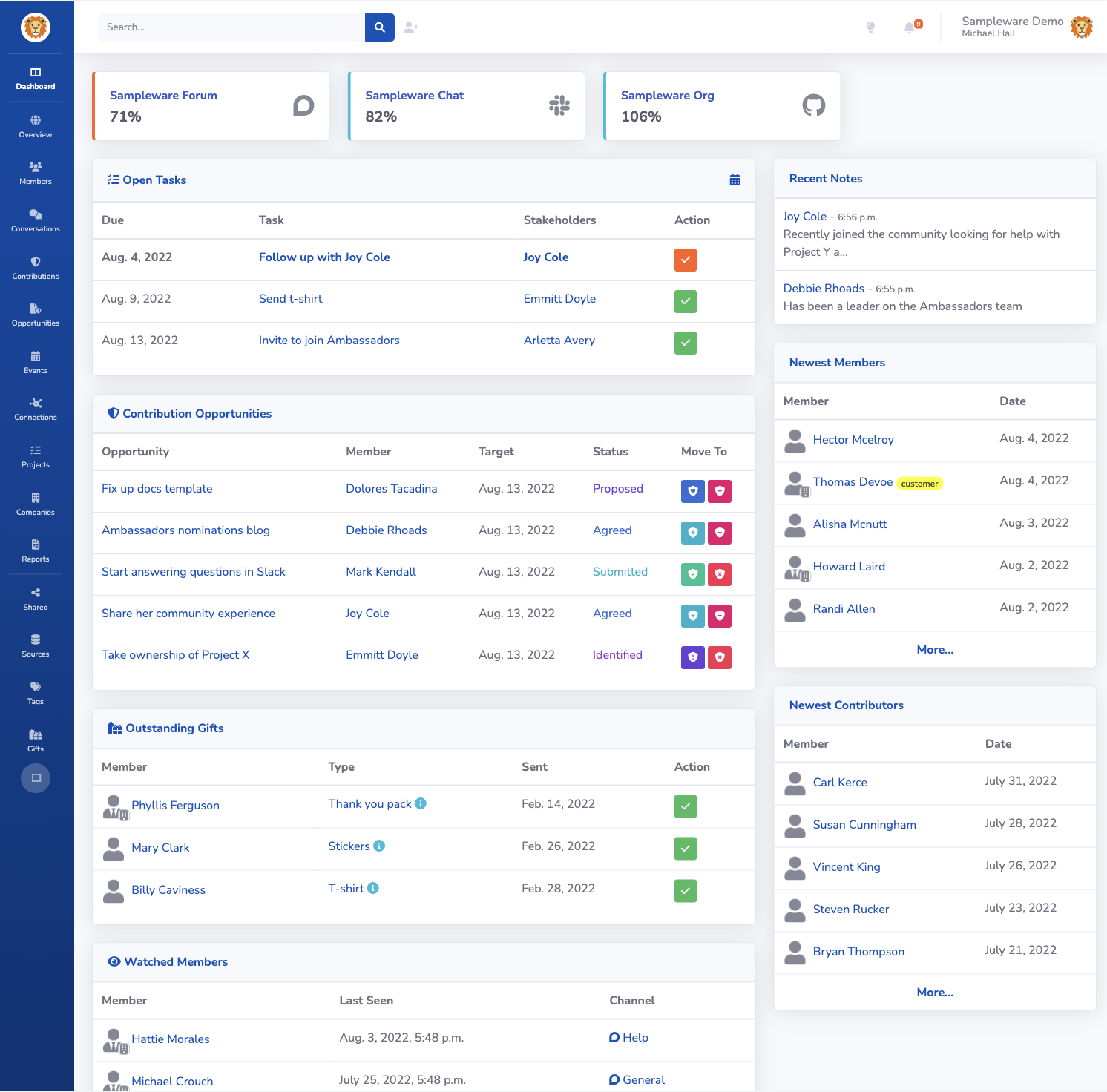
Task: Advance Take ownership of Project X
Action: (x=693, y=657)
